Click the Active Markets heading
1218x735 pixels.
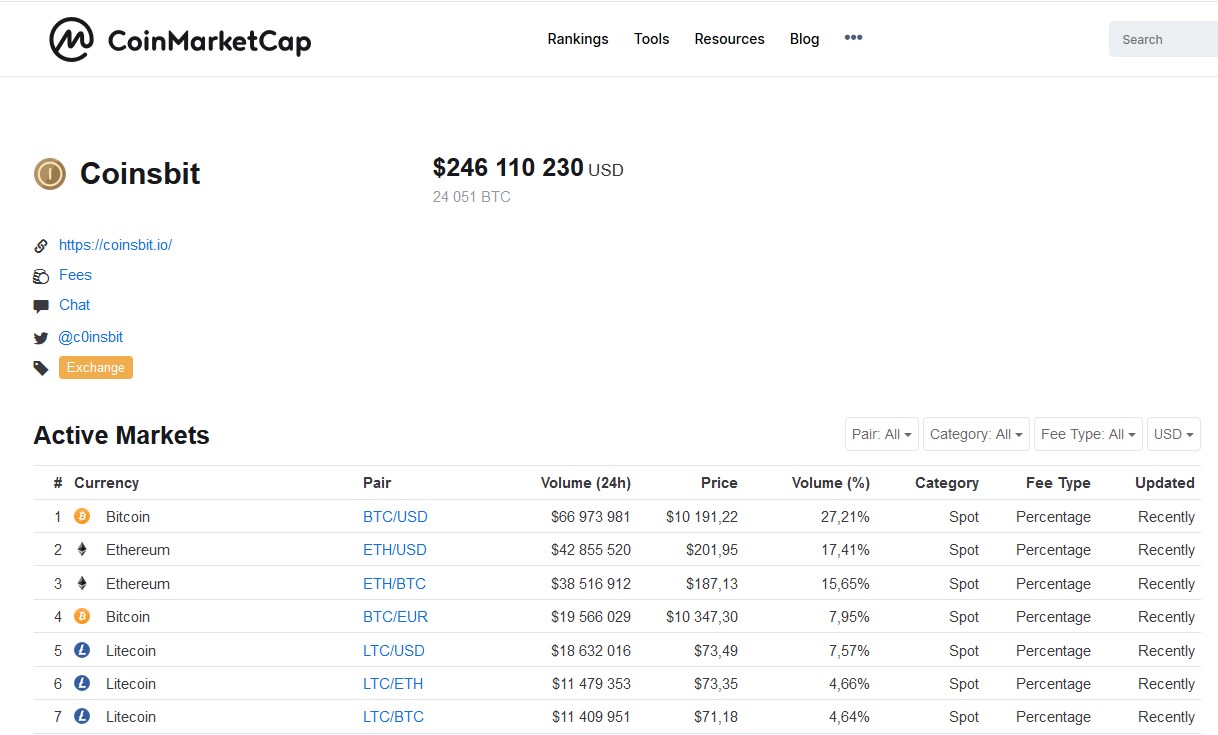pos(122,436)
